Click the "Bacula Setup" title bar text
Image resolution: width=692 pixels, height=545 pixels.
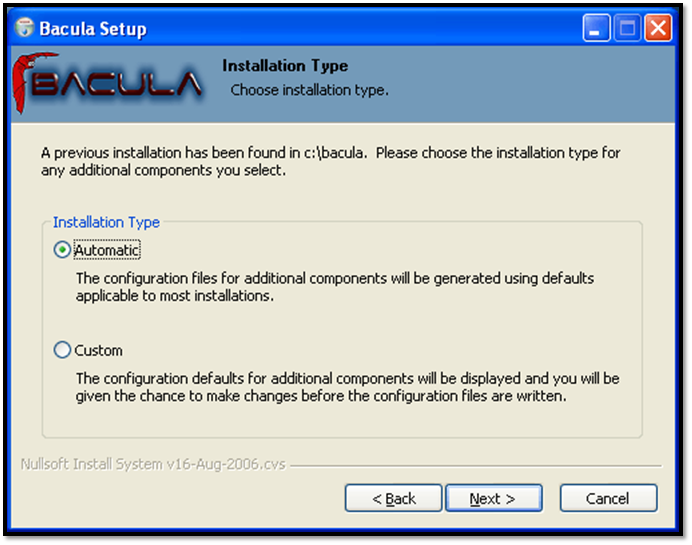(x=92, y=28)
